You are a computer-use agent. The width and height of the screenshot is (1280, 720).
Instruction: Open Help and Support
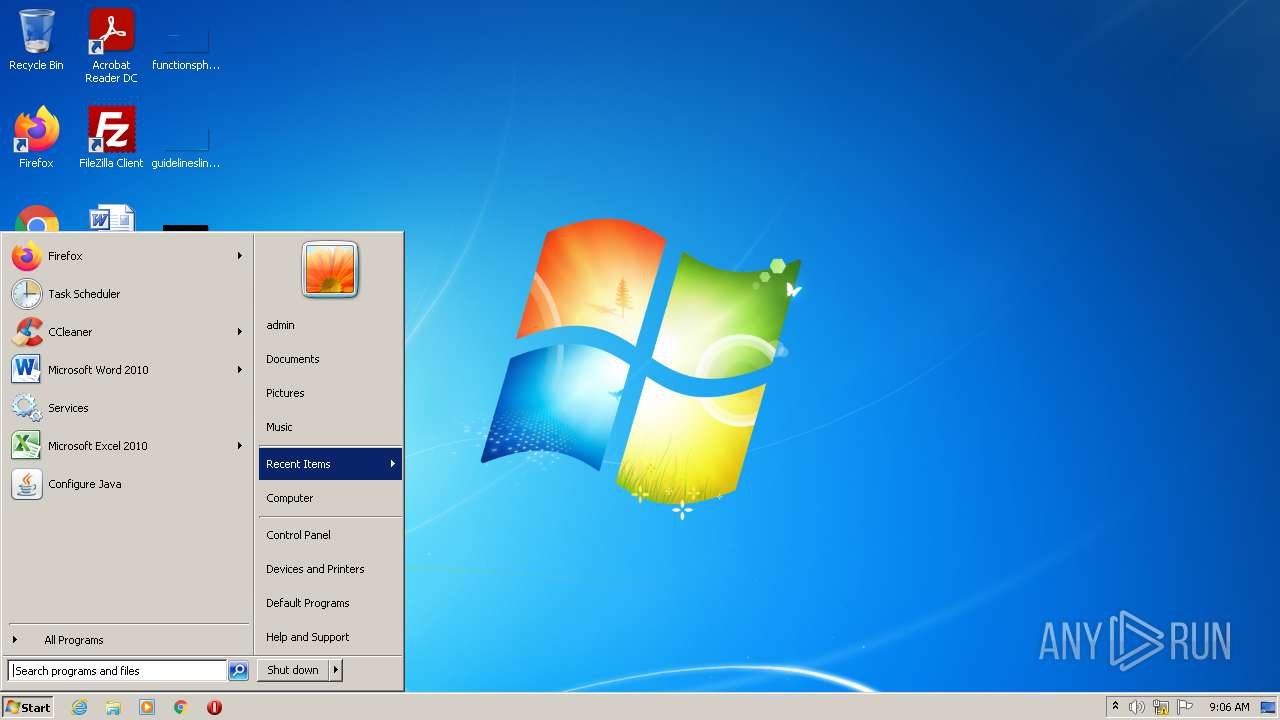click(330, 637)
